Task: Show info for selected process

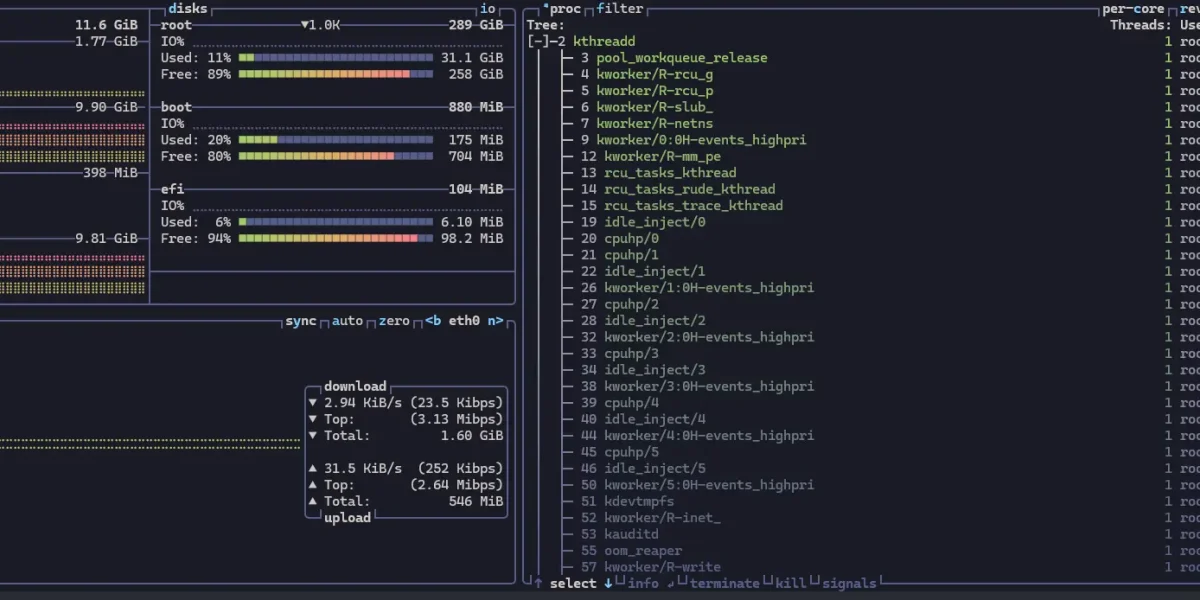Action: click(643, 583)
